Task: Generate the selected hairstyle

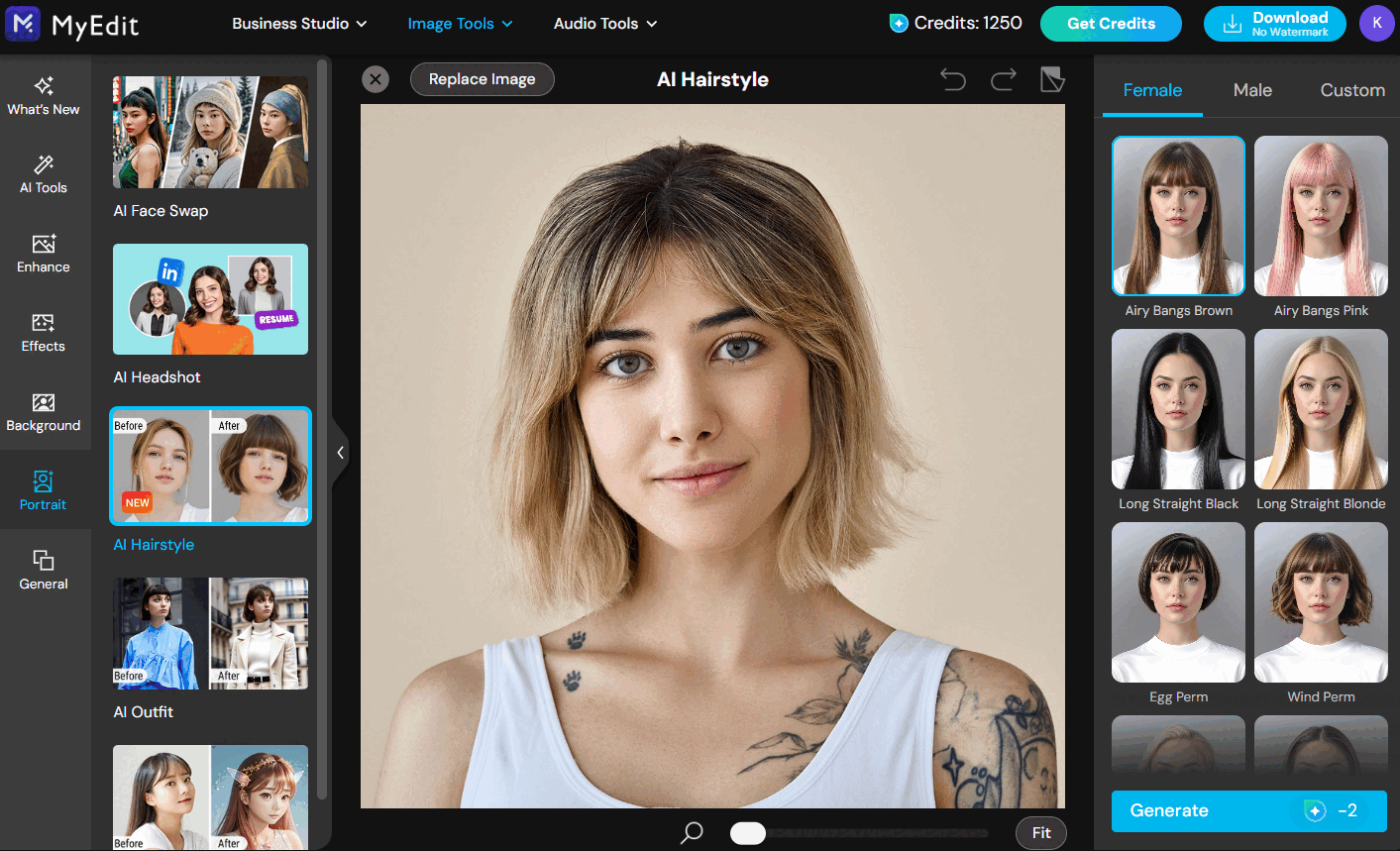Action: pos(1248,810)
